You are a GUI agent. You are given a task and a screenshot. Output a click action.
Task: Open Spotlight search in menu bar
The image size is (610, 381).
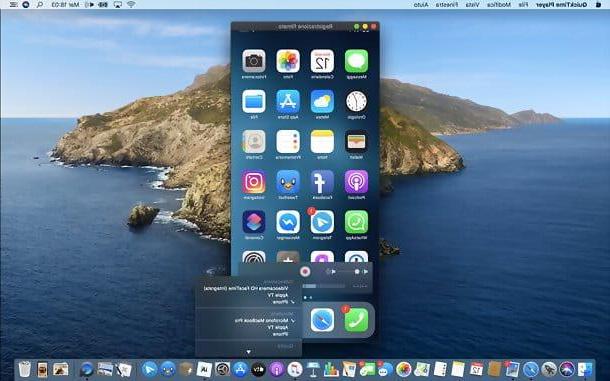click(40, 5)
